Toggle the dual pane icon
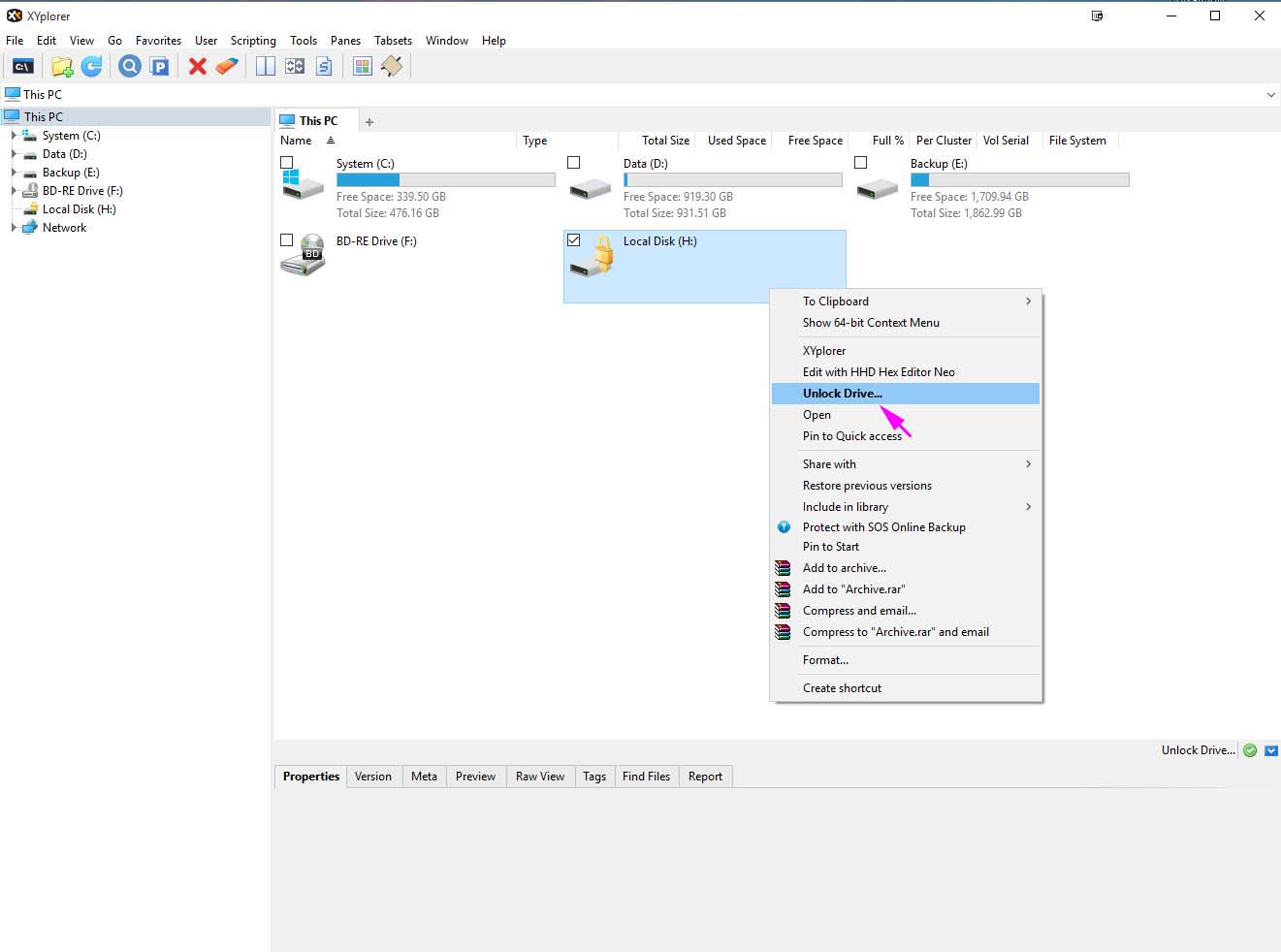1281x952 pixels. (266, 66)
